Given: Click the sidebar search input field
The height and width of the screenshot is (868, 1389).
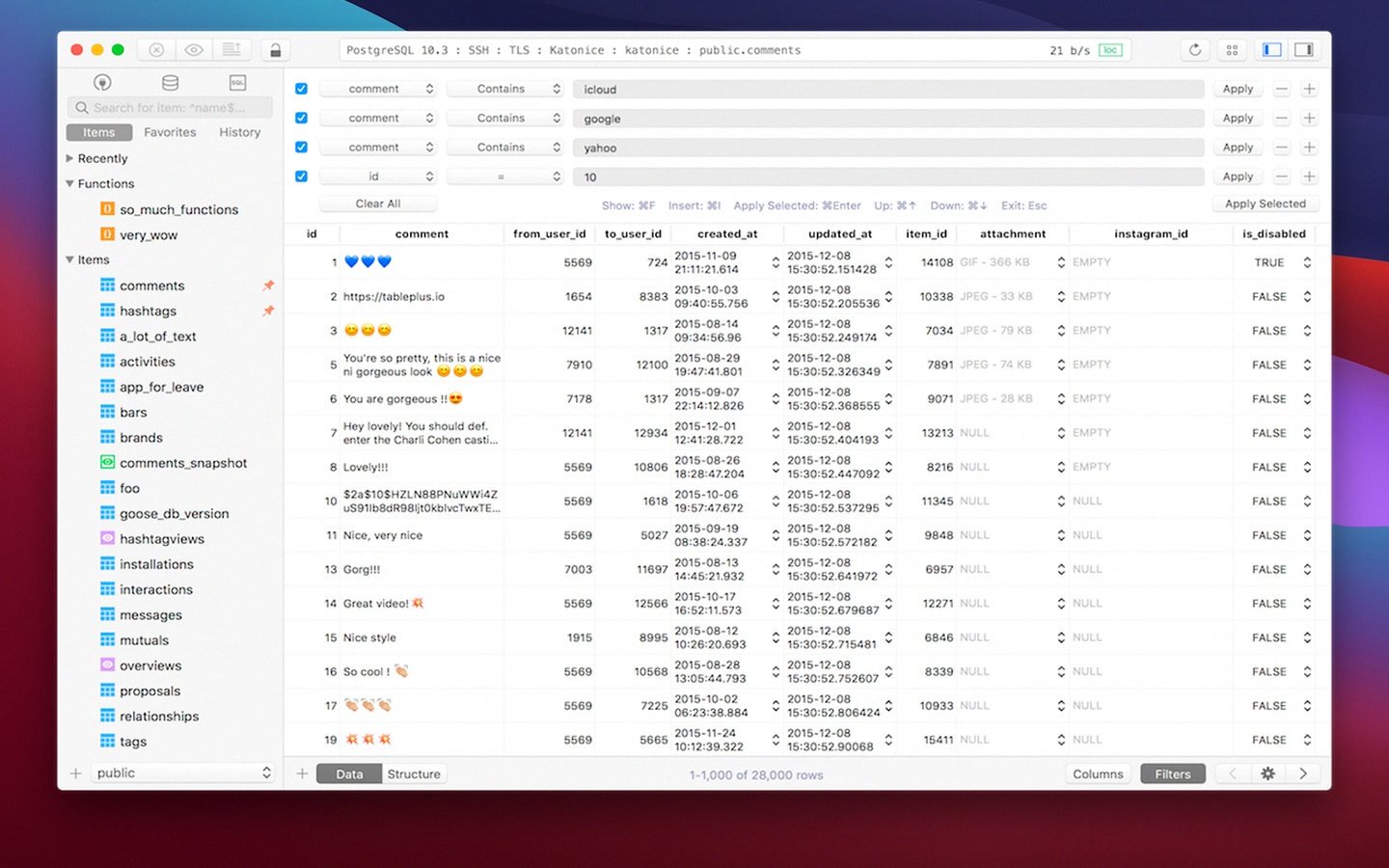Looking at the screenshot, I should click(170, 108).
